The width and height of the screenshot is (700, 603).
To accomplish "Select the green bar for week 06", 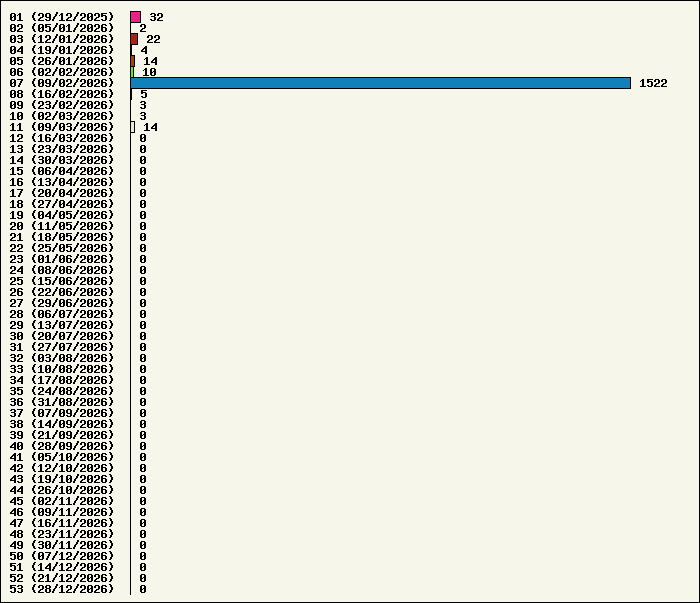I will pyautogui.click(x=132, y=72).
